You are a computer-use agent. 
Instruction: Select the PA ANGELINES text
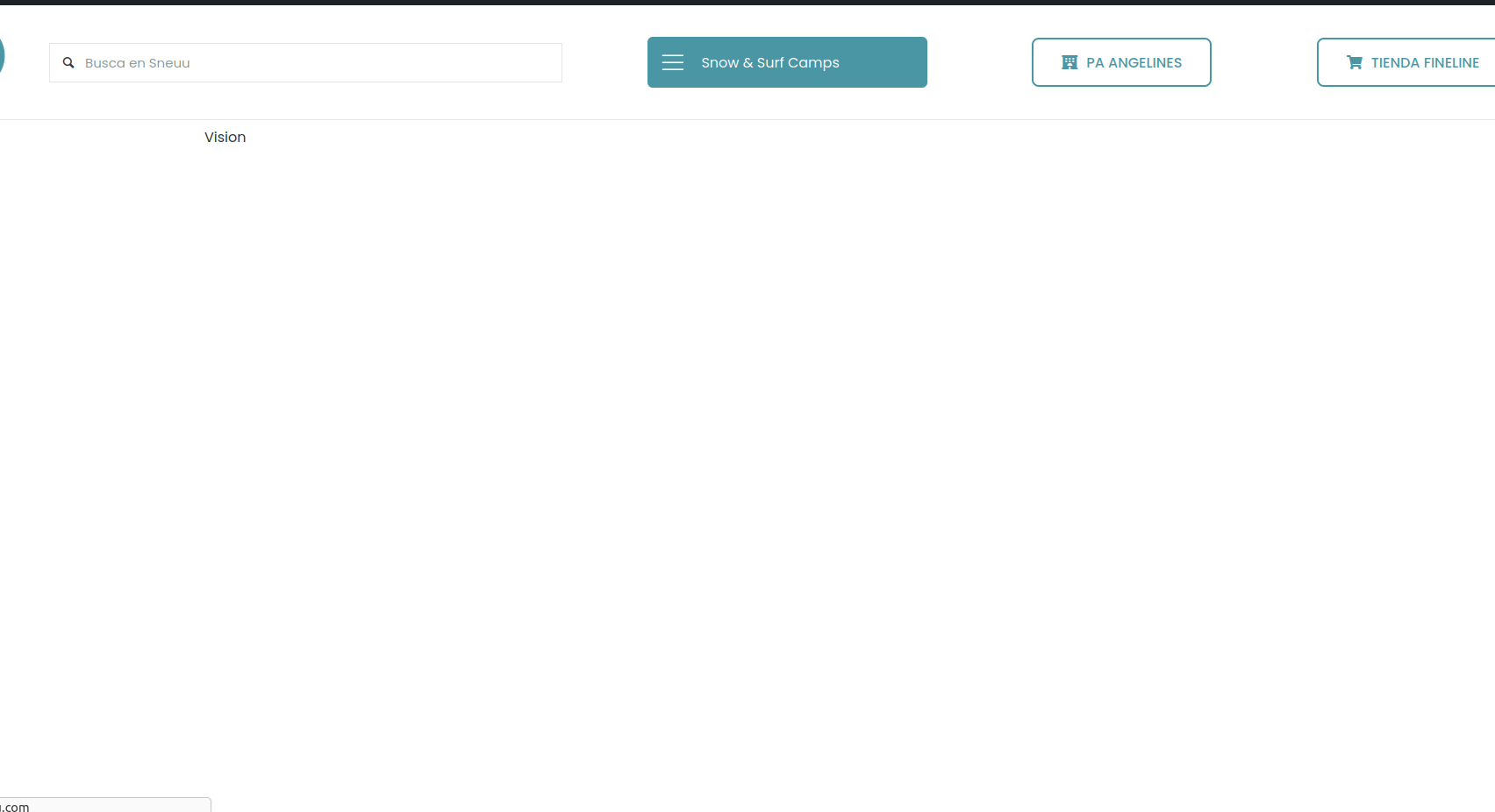1134,62
